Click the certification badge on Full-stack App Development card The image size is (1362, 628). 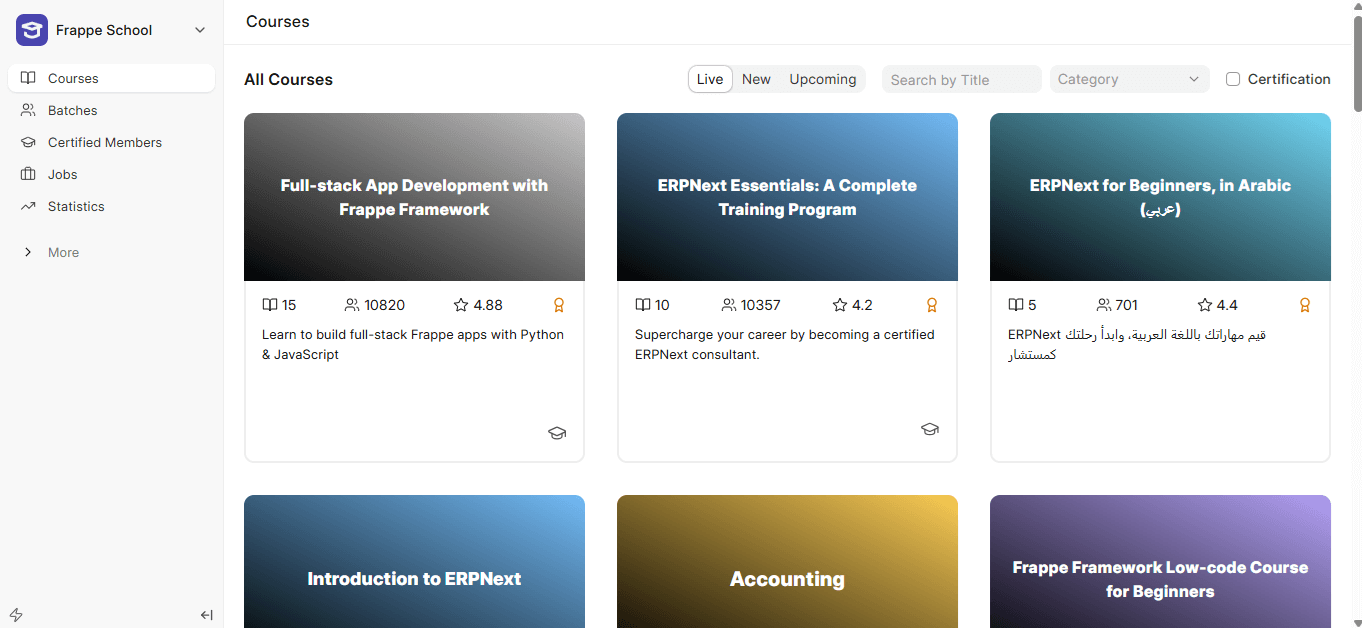click(x=559, y=305)
